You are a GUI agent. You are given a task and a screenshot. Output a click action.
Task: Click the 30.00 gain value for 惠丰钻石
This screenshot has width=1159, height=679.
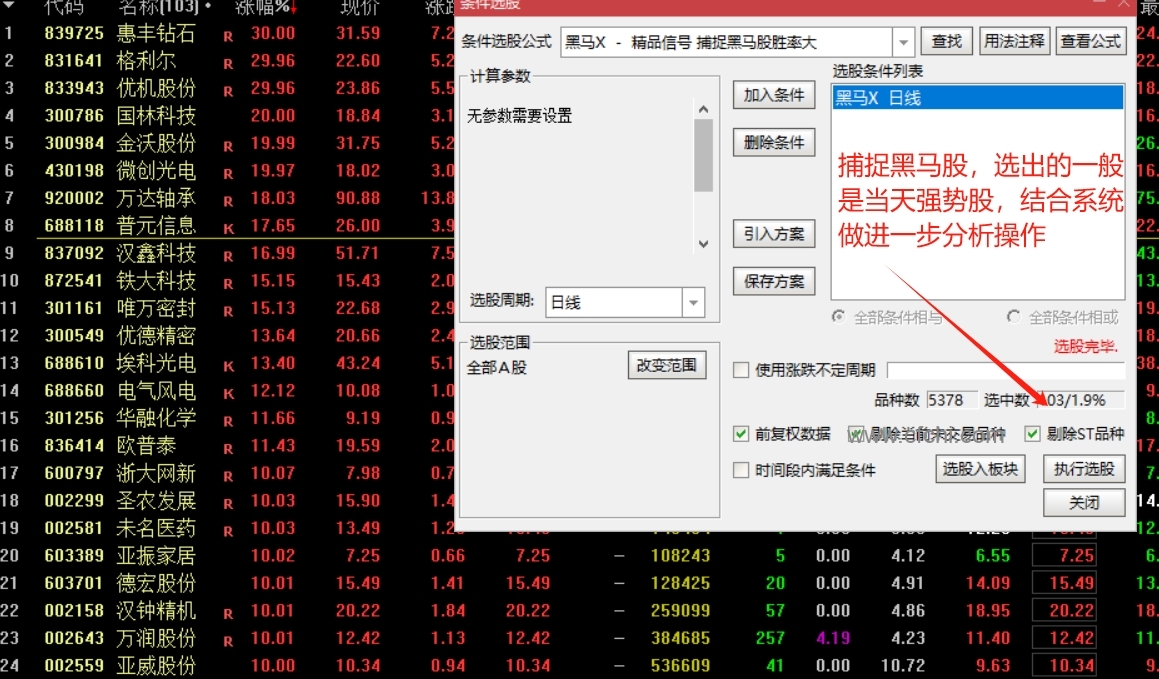273,33
